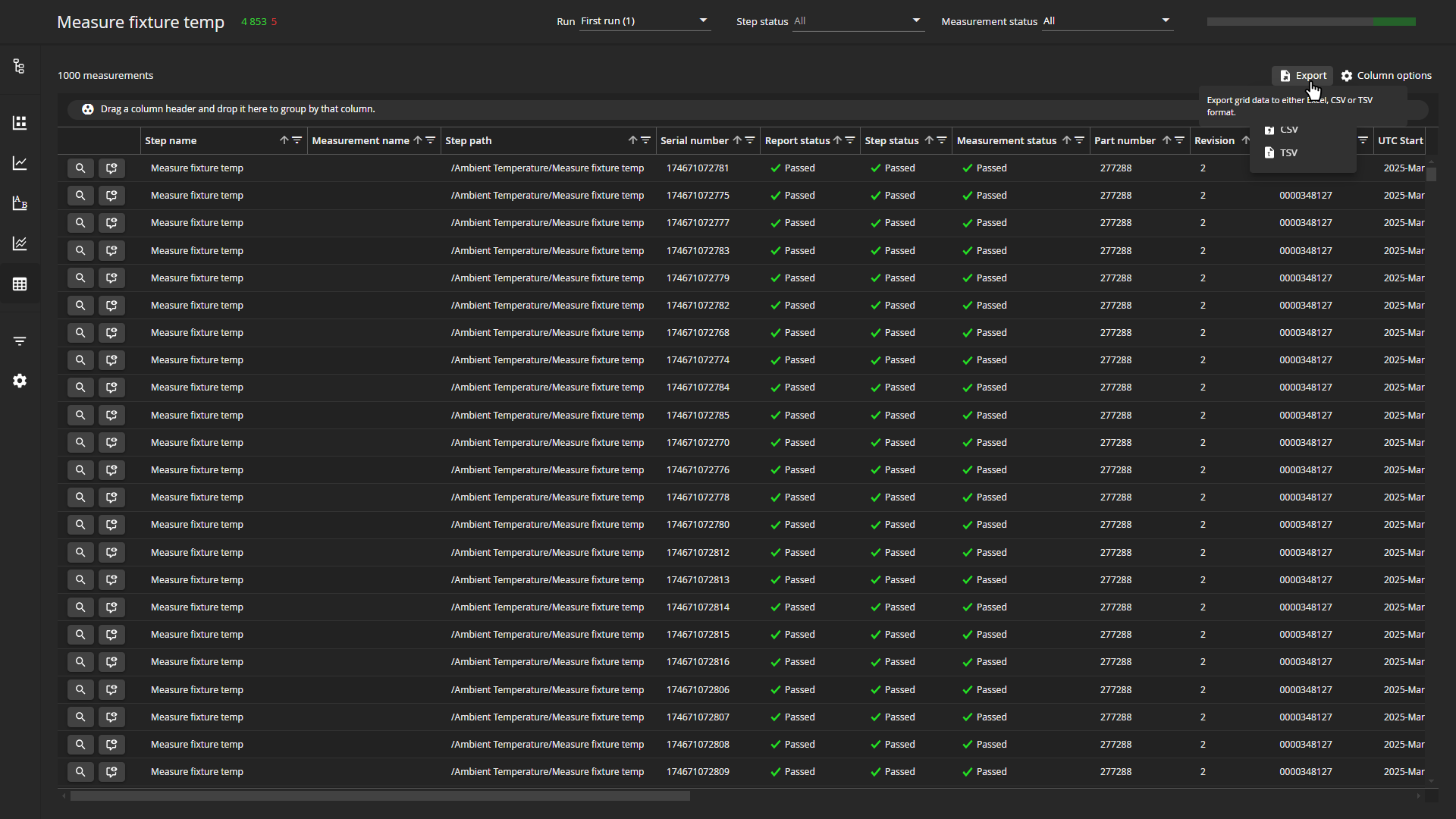Click the vertical scrollbar thumb of grid
Screen dimensions: 1456x819
coord(1432,174)
